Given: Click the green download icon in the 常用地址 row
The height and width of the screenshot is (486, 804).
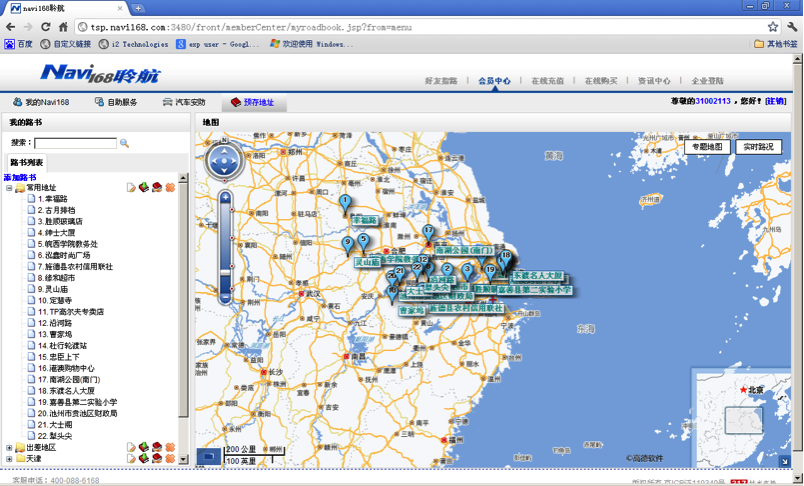Looking at the screenshot, I should (x=144, y=188).
